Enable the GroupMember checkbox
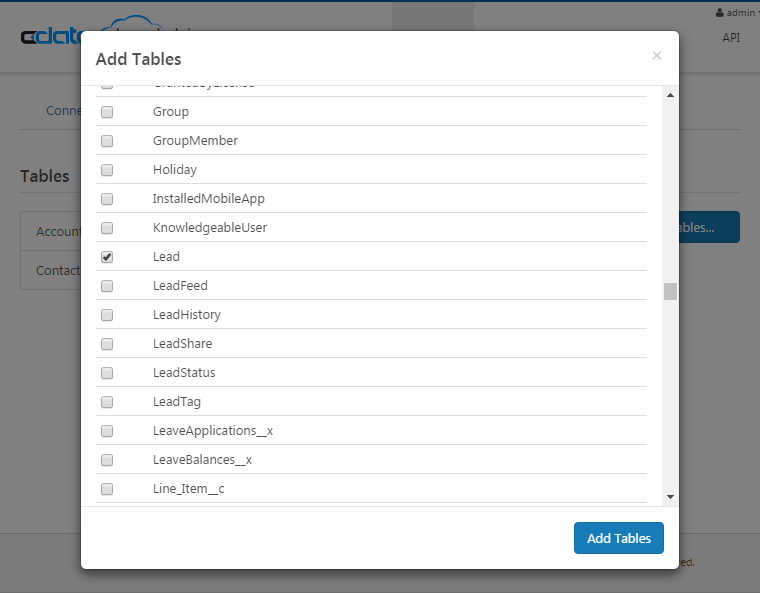This screenshot has height=593, width=760. [x=107, y=141]
